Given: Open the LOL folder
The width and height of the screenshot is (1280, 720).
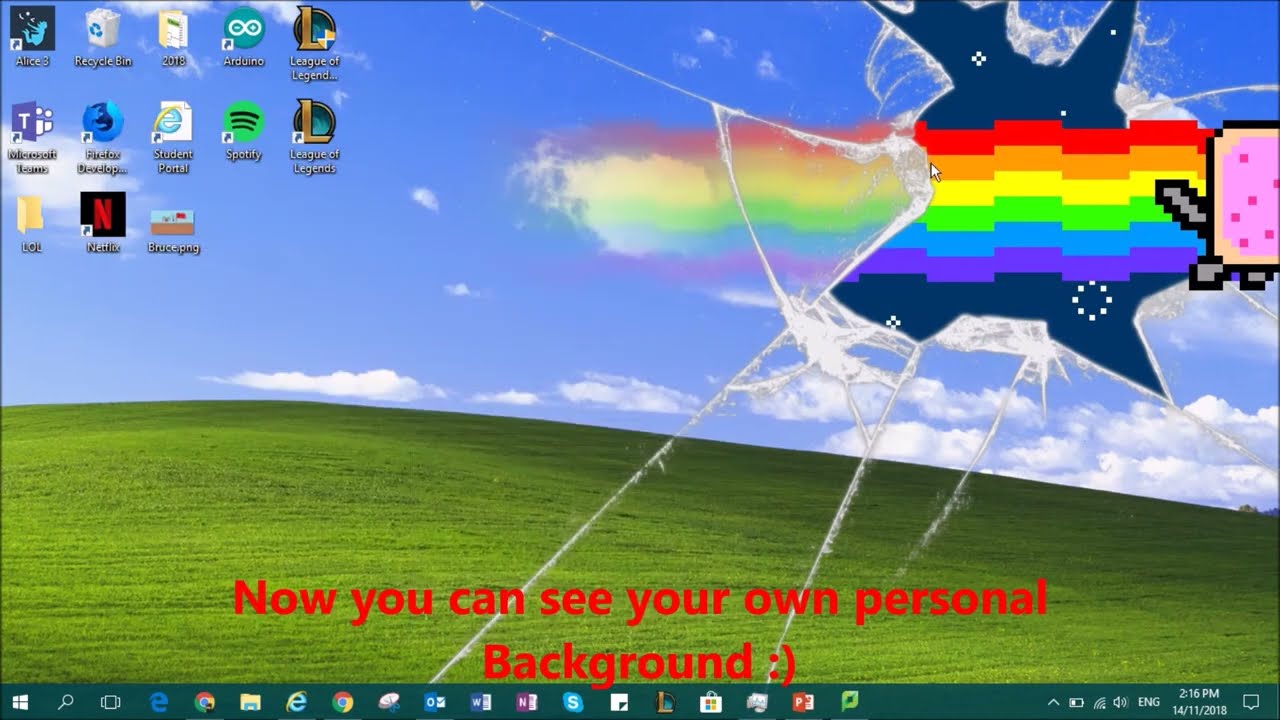Looking at the screenshot, I should point(31,223).
